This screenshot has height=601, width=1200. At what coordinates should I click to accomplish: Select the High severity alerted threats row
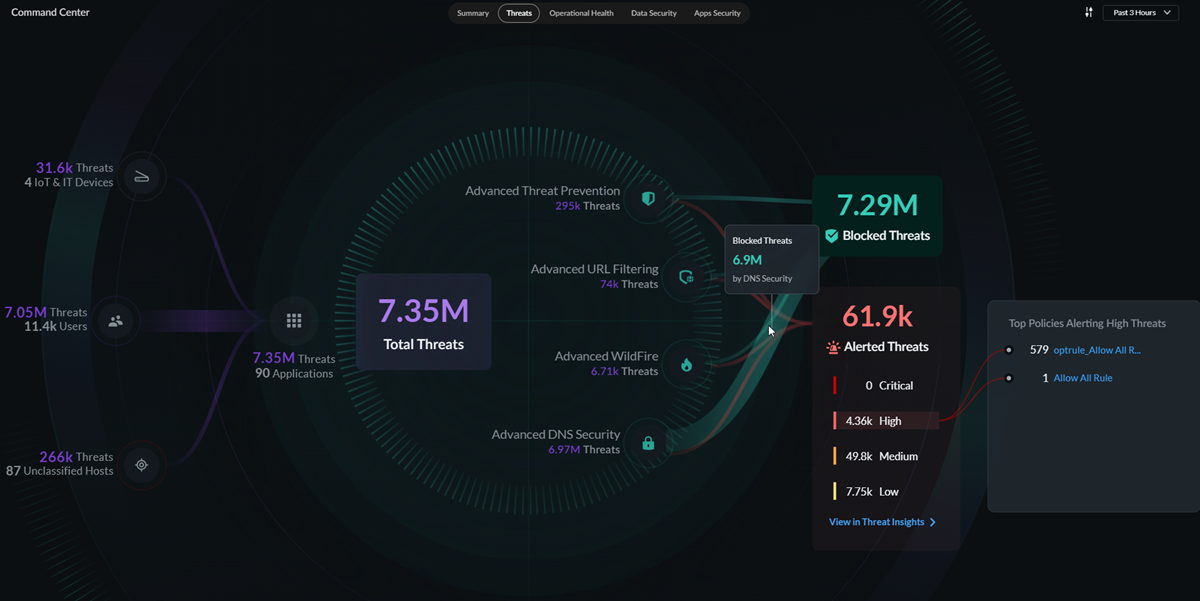(x=885, y=421)
